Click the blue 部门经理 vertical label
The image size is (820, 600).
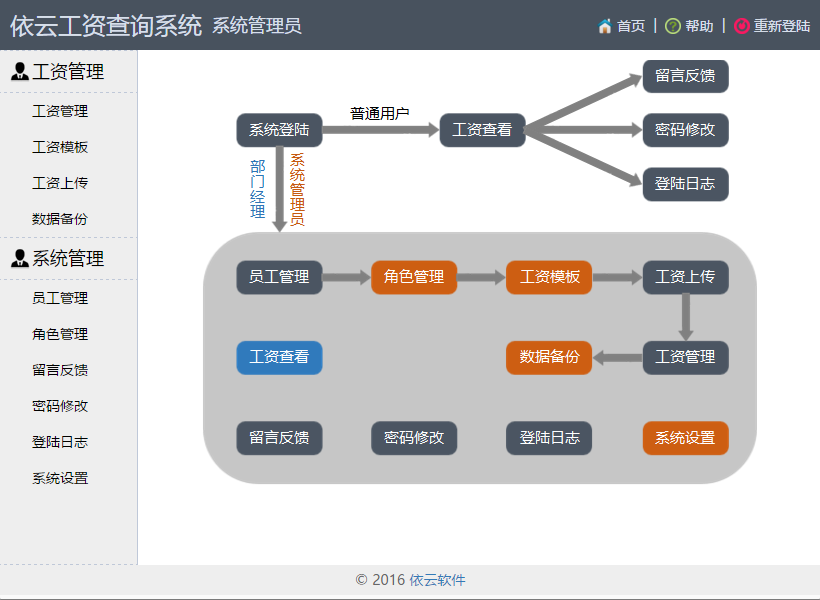[257, 189]
